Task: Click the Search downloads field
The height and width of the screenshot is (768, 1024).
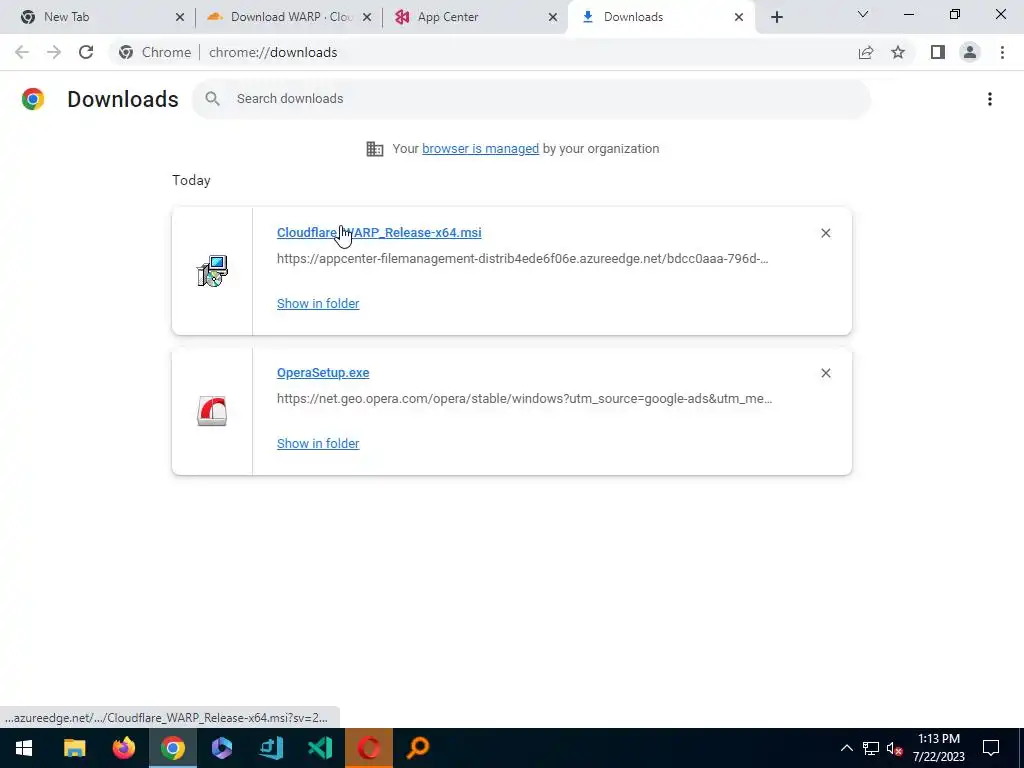Action: pos(531,99)
